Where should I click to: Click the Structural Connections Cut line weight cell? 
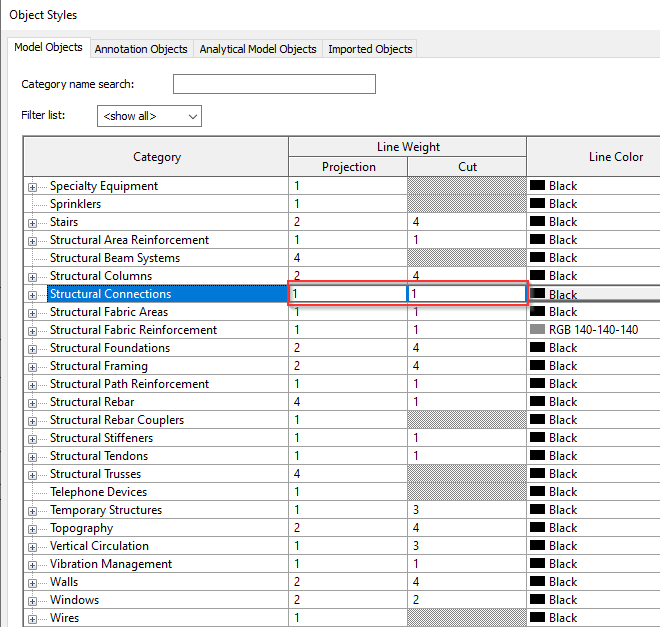tap(466, 294)
